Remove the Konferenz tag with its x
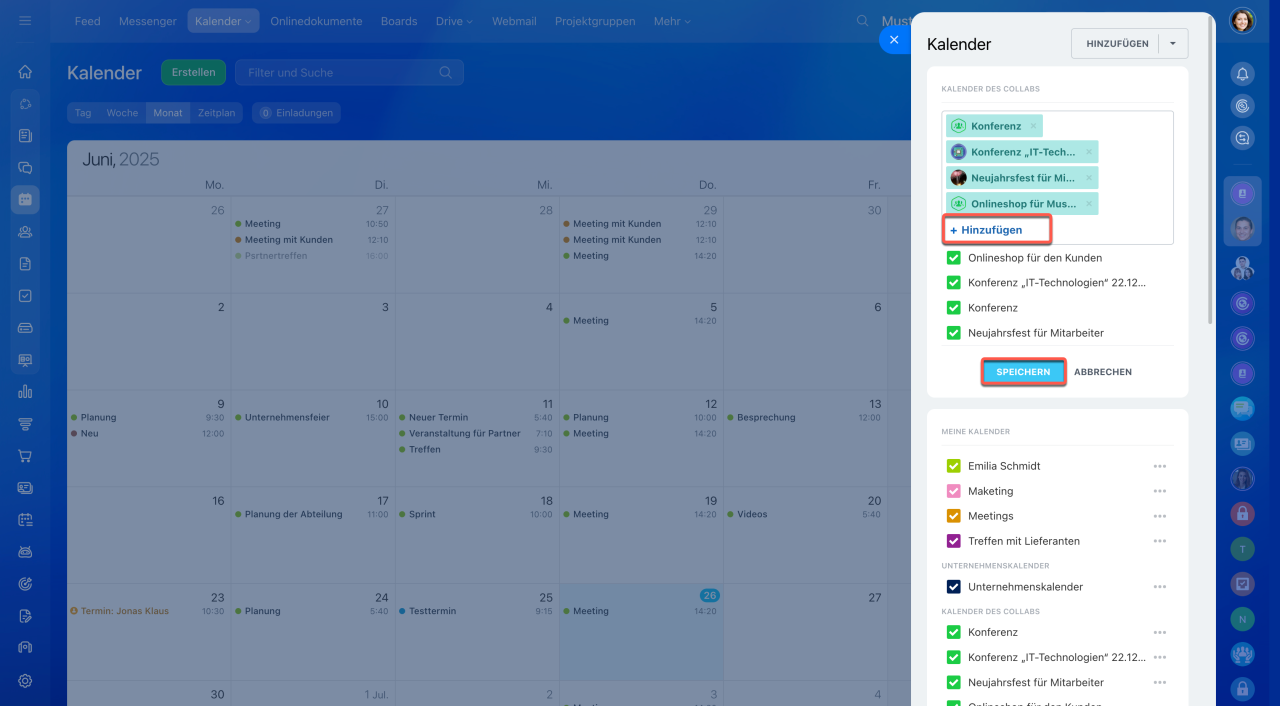This screenshot has height=706, width=1280. 1033,126
